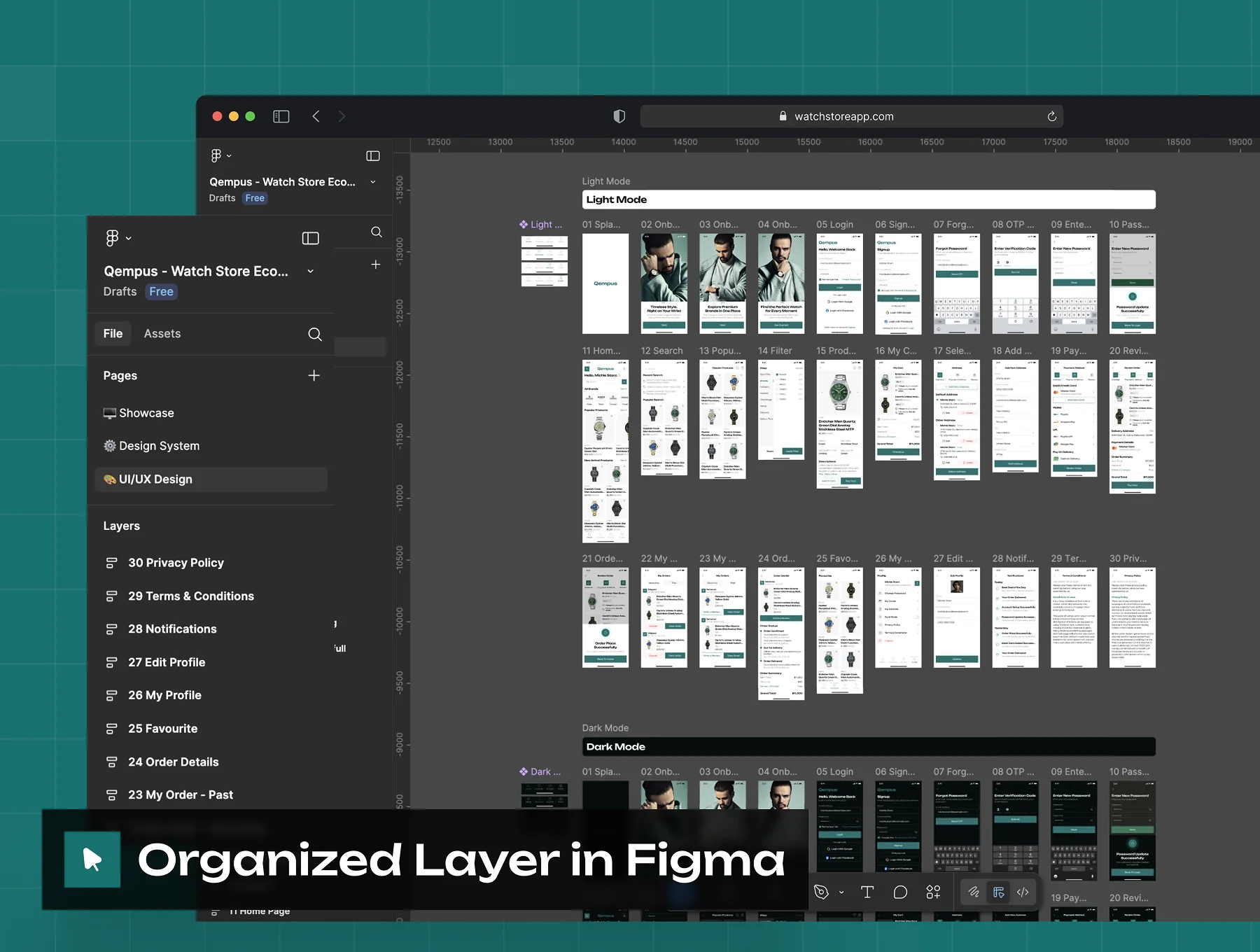Viewport: 1260px width, 952px height.
Task: Select the 29 Terms & Conditions layer name
Action: click(x=191, y=596)
